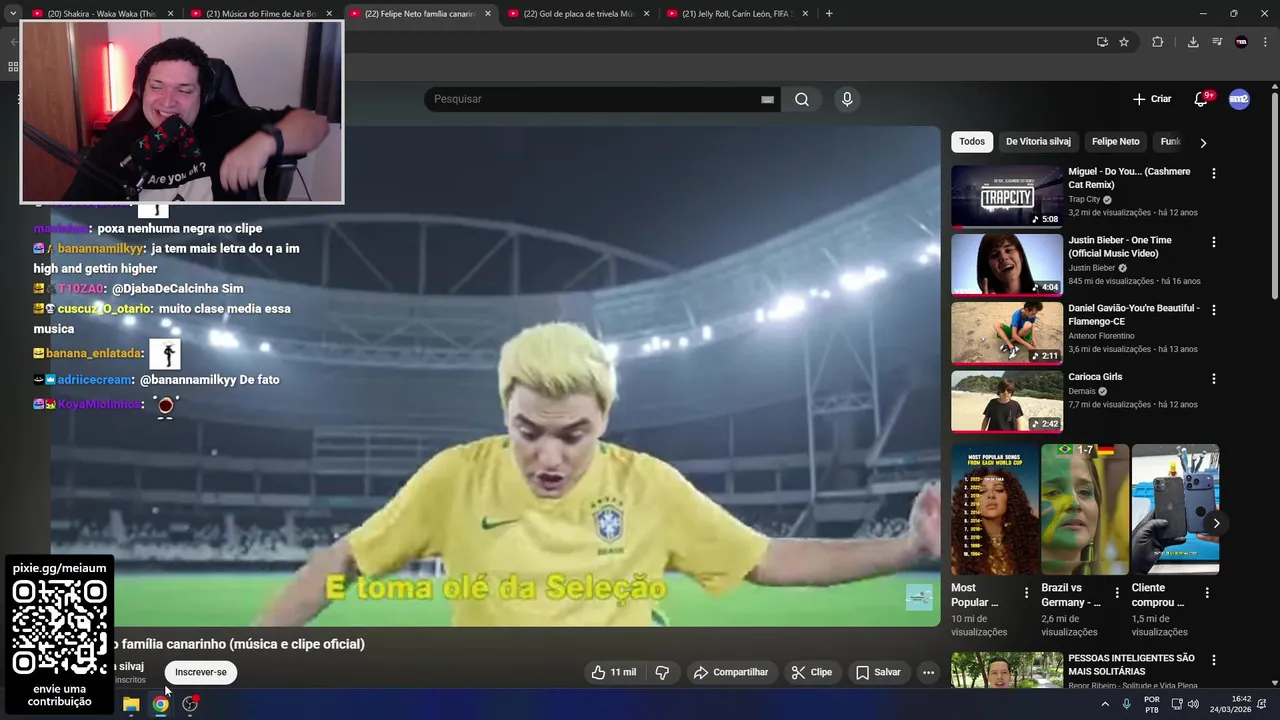The image size is (1280, 720).
Task: Open File Explorer from the taskbar
Action: pos(131,704)
